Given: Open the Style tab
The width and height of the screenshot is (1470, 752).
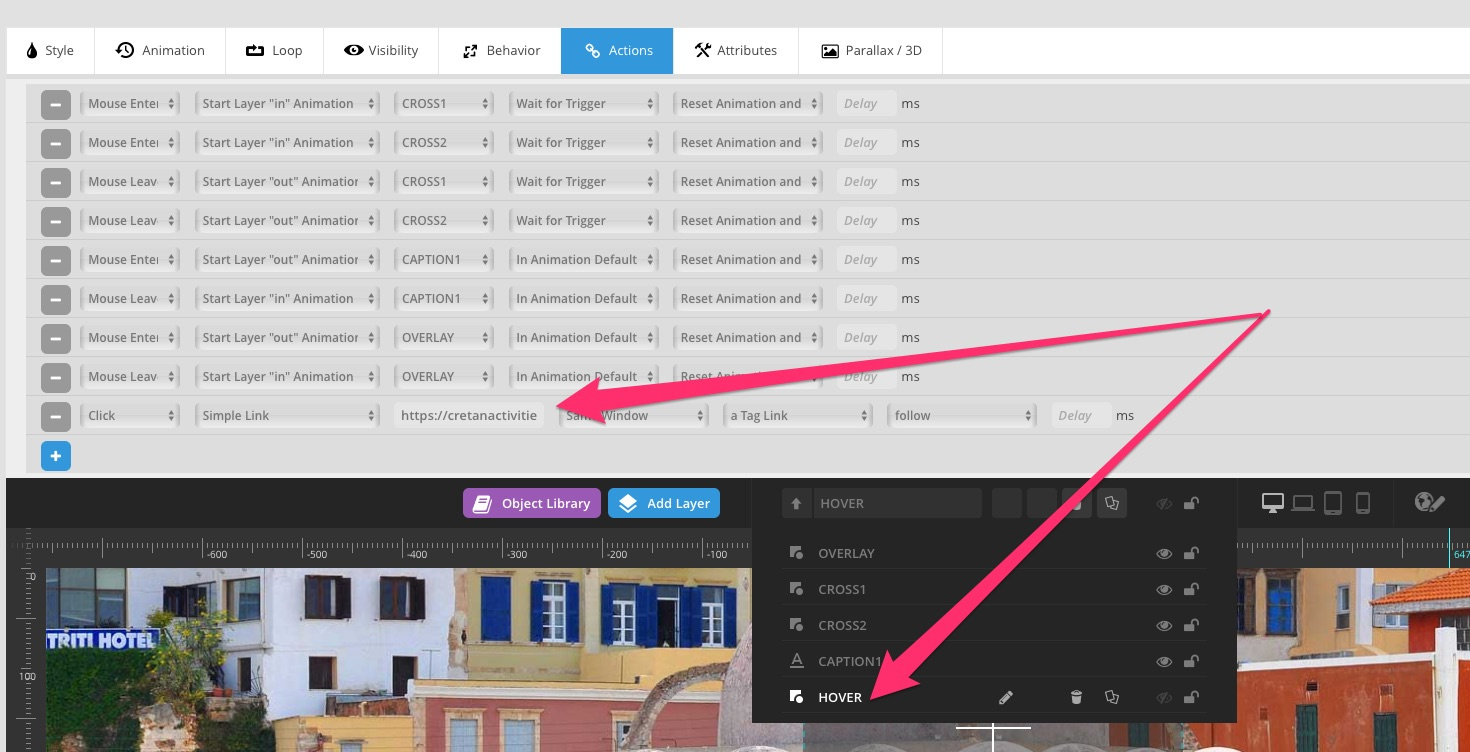Looking at the screenshot, I should 50,51.
